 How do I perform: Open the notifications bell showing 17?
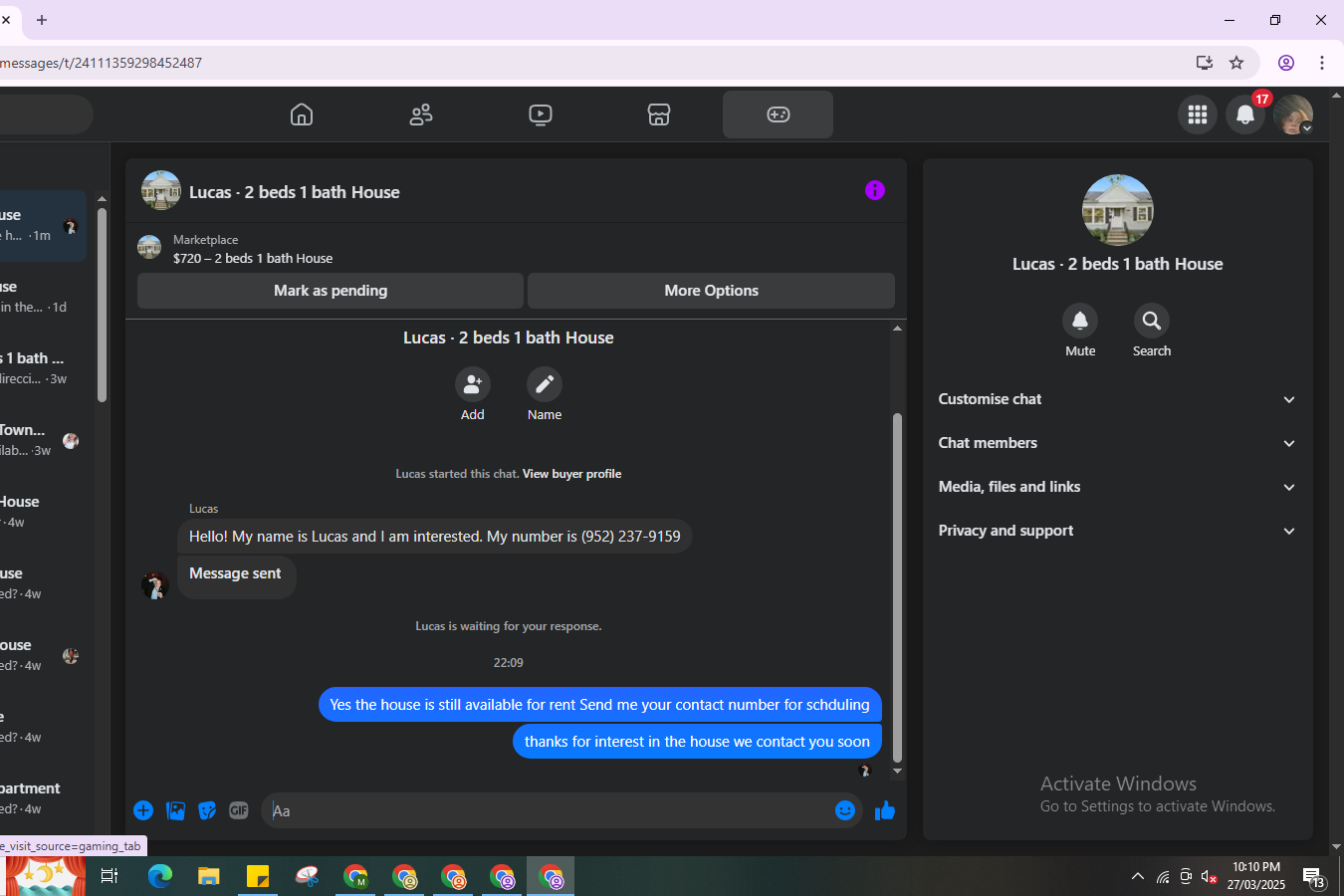[x=1245, y=114]
